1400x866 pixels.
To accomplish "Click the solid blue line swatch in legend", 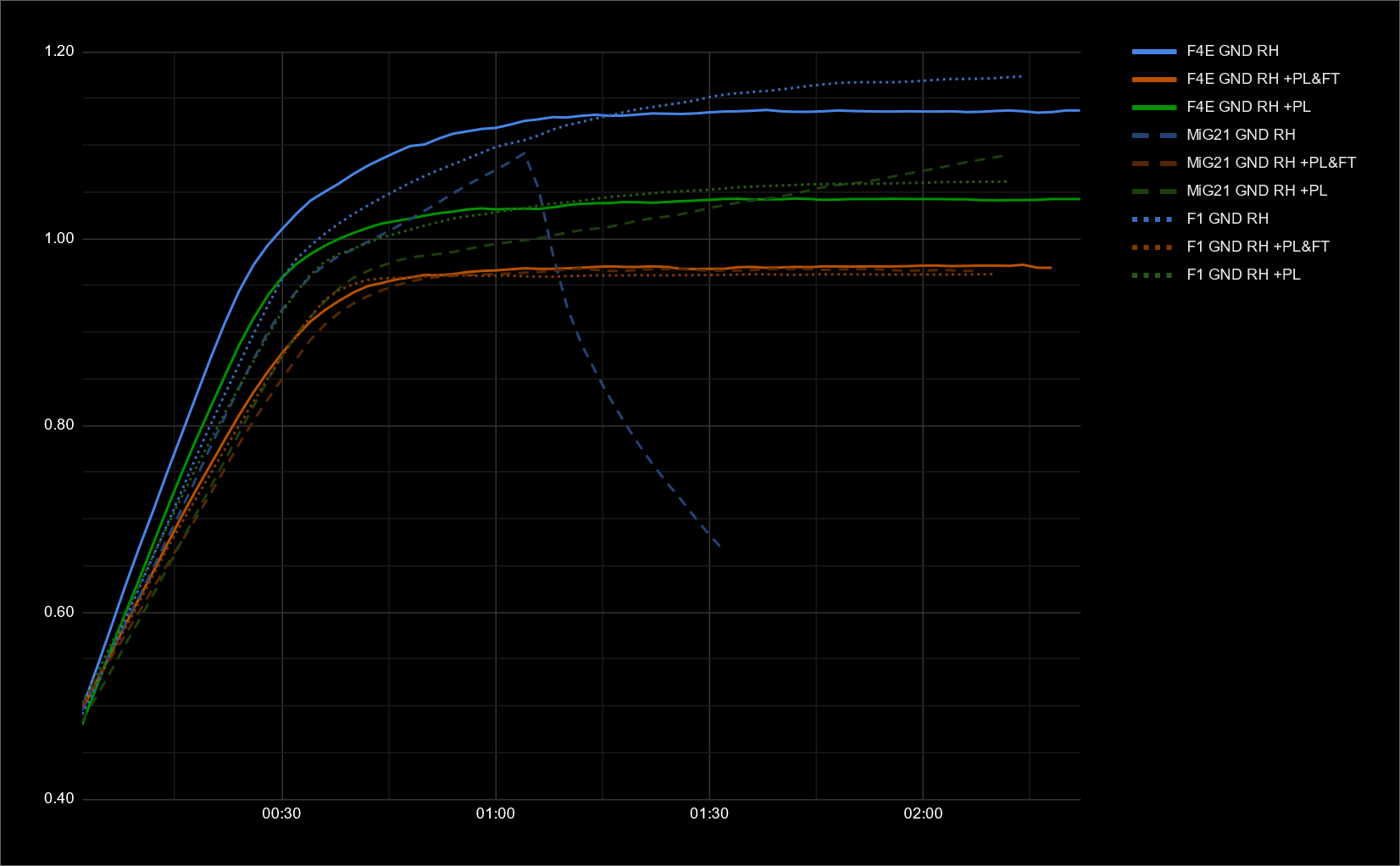I will pyautogui.click(x=1154, y=52).
